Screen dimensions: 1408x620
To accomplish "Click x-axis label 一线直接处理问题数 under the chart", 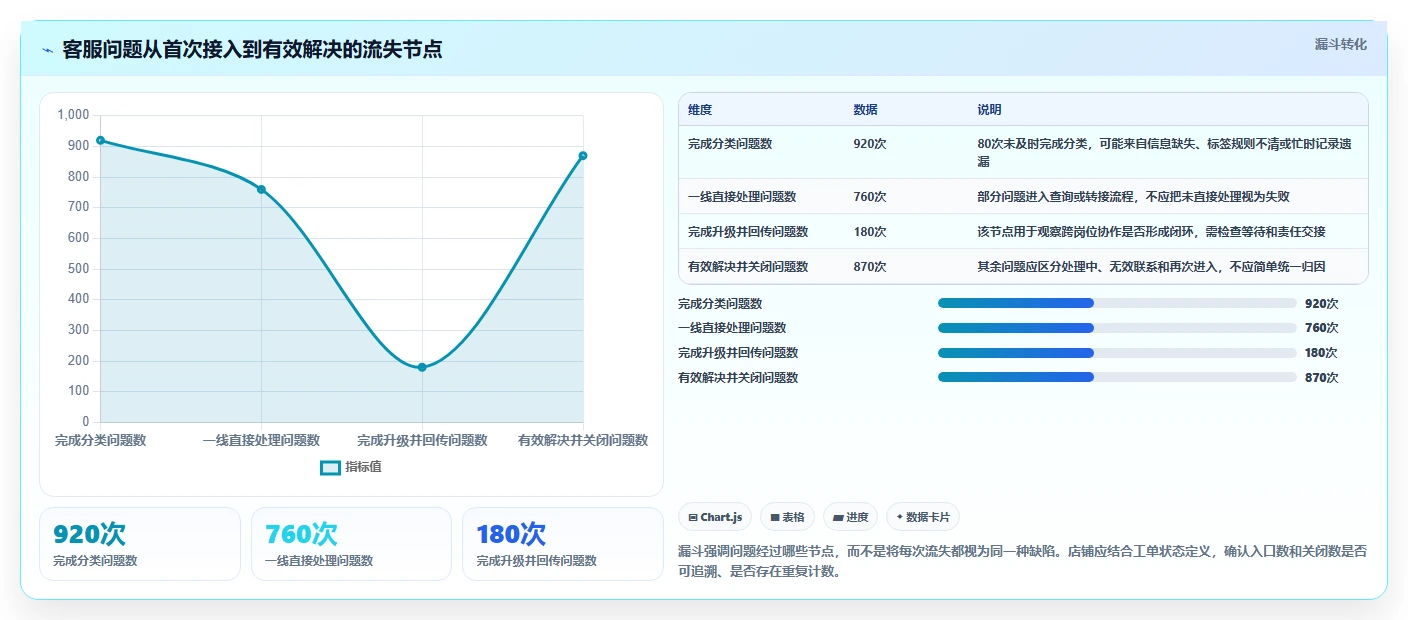I will 261,440.
